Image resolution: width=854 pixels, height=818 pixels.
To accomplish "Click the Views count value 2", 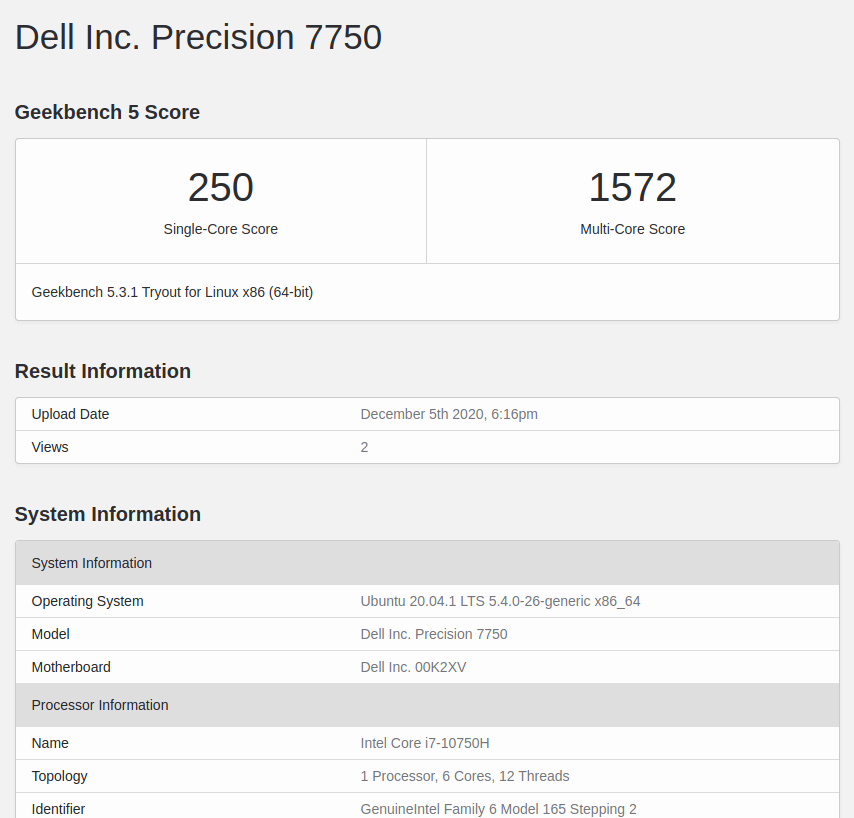I will pos(364,447).
